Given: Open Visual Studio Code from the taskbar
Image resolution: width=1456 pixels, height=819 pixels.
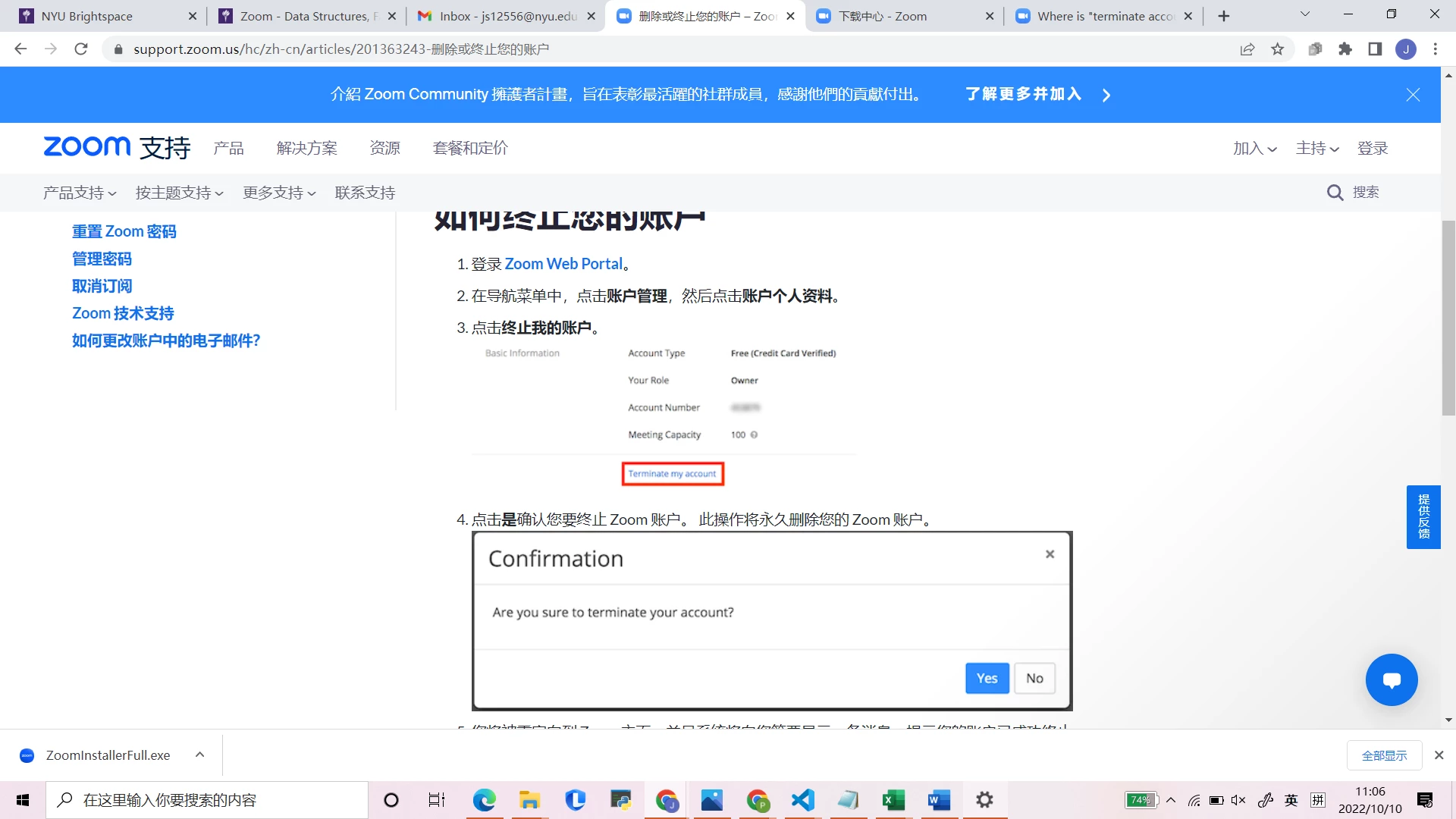Looking at the screenshot, I should (x=802, y=800).
